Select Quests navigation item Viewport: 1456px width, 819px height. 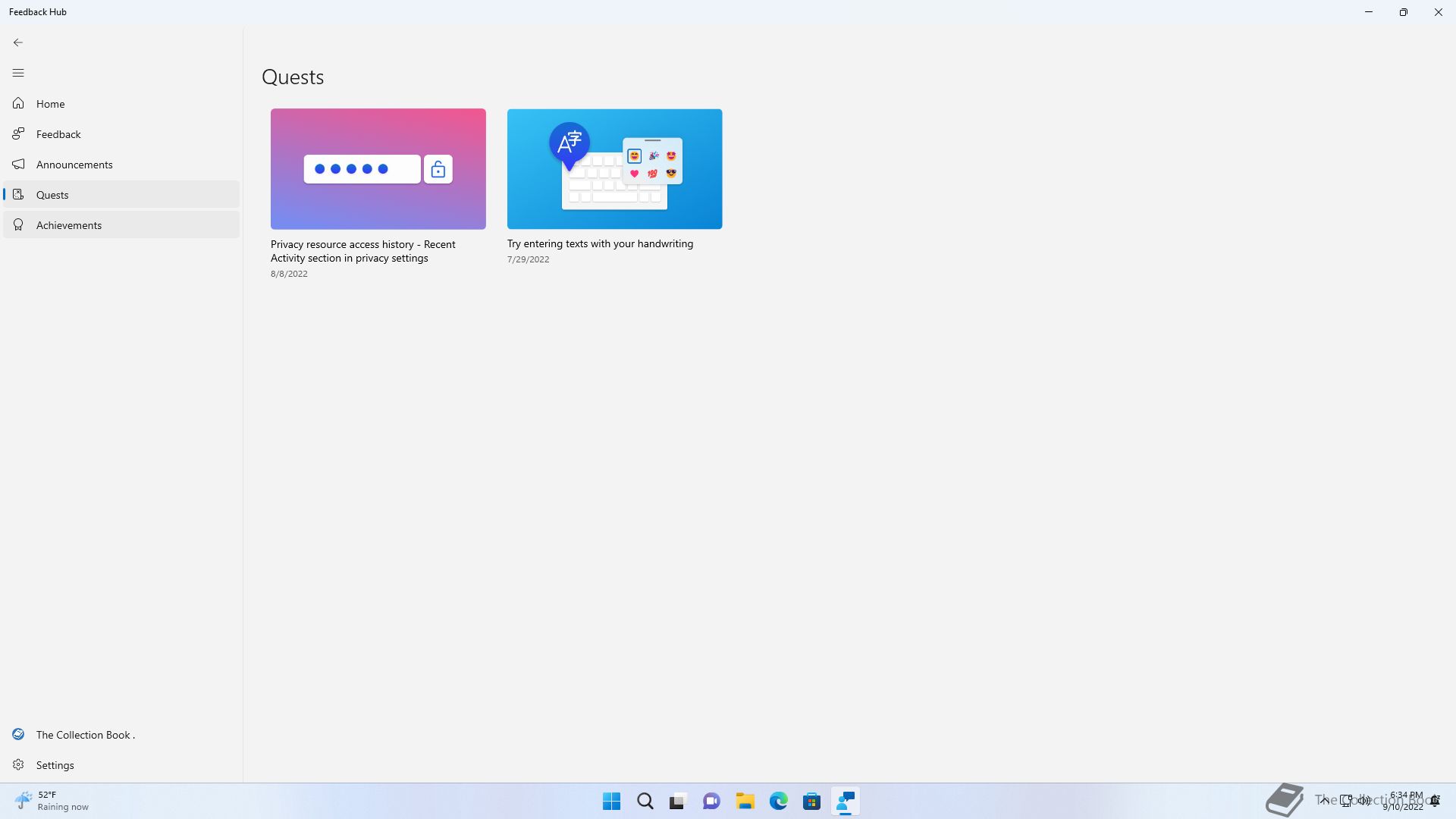(121, 194)
